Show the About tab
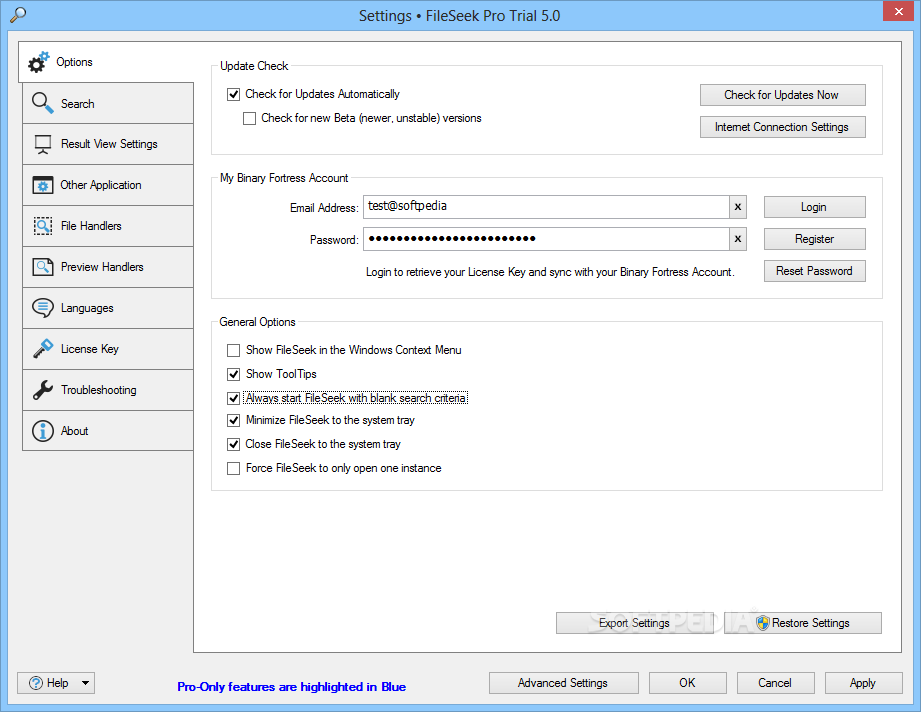This screenshot has height=712, width=921. [108, 431]
